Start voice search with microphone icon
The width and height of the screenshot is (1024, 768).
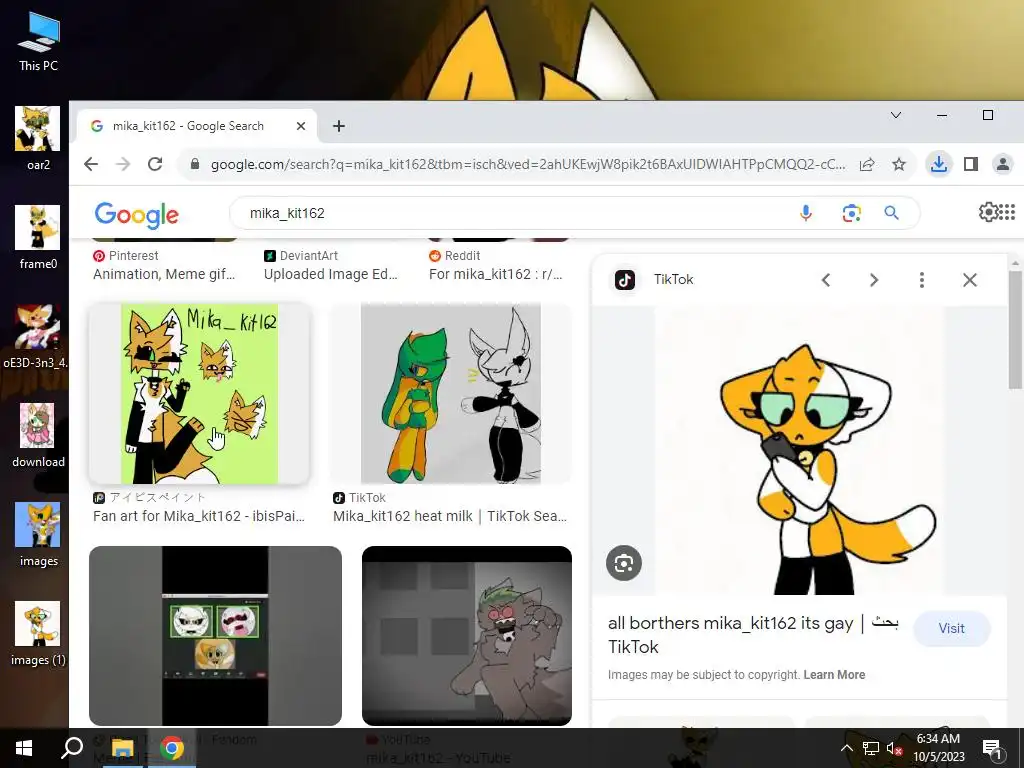point(806,213)
